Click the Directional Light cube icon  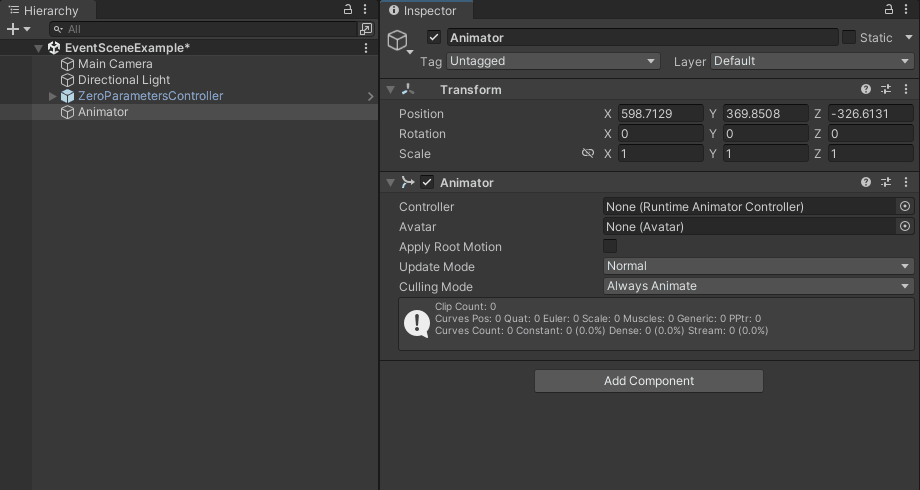pyautogui.click(x=67, y=80)
